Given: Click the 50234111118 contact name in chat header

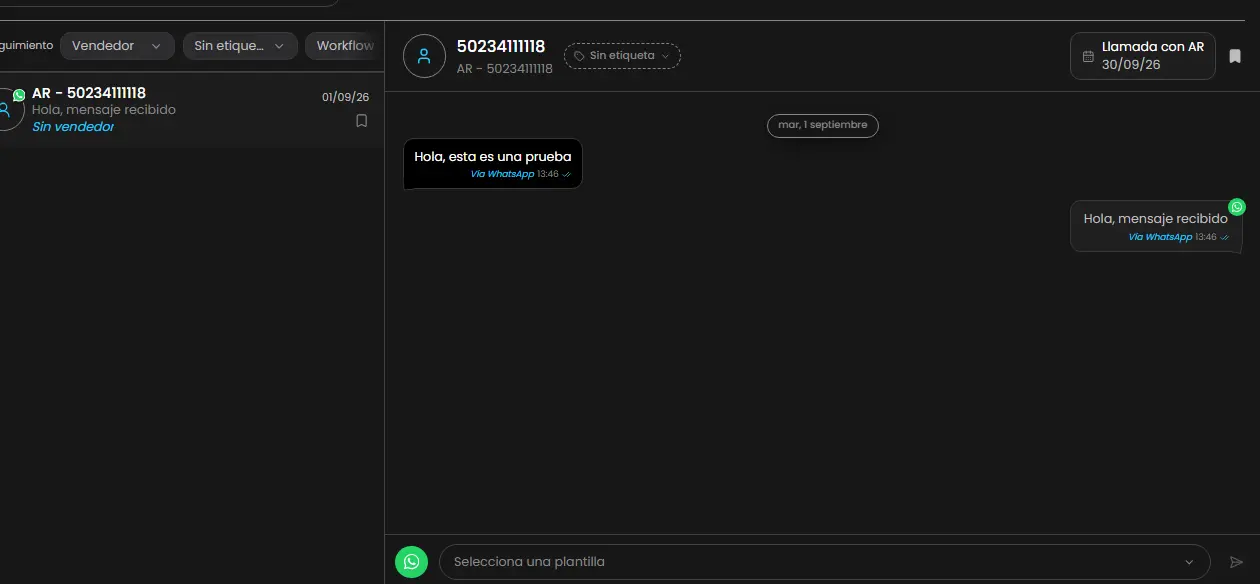Looking at the screenshot, I should click(501, 47).
